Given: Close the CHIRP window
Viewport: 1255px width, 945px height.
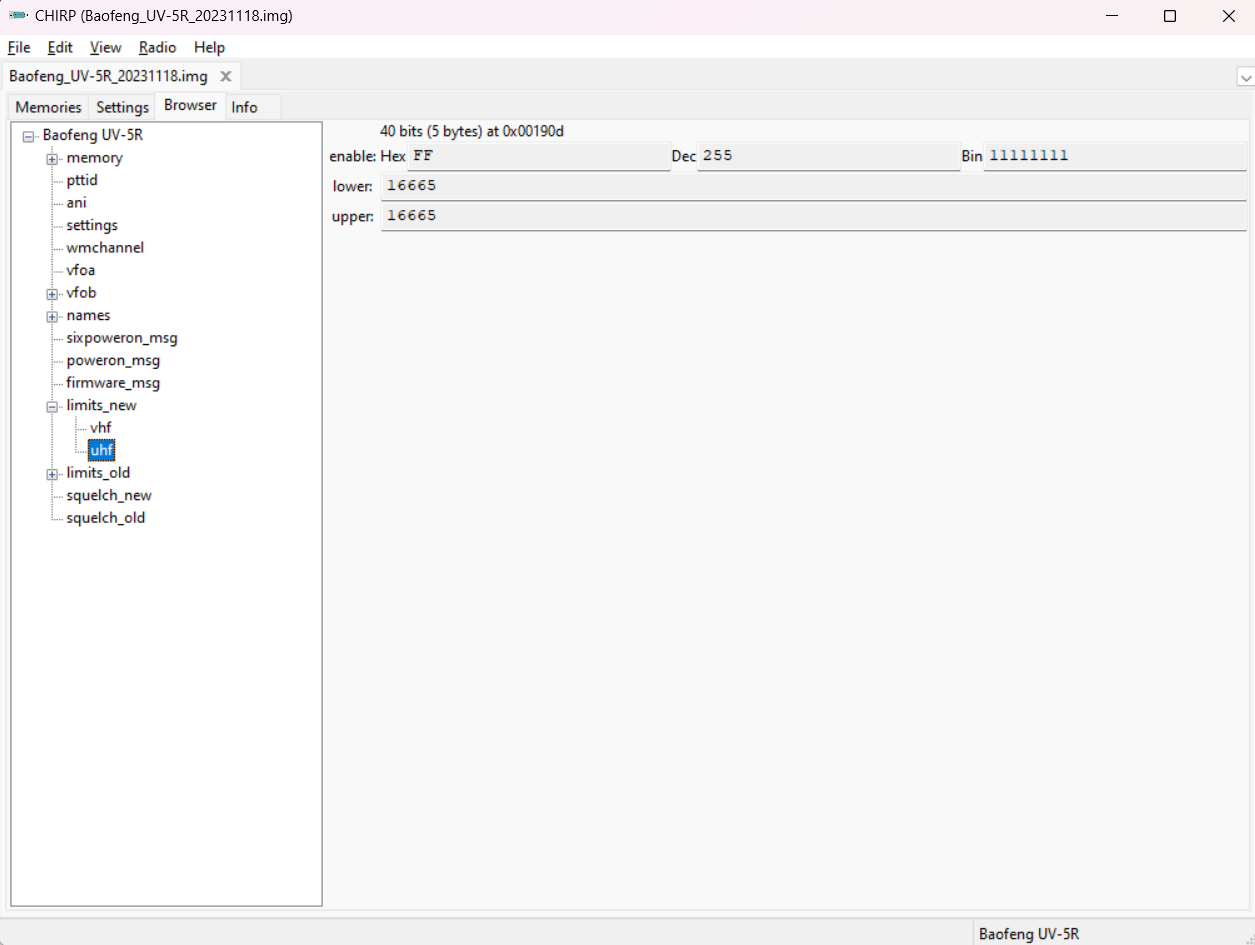Looking at the screenshot, I should (x=1229, y=16).
